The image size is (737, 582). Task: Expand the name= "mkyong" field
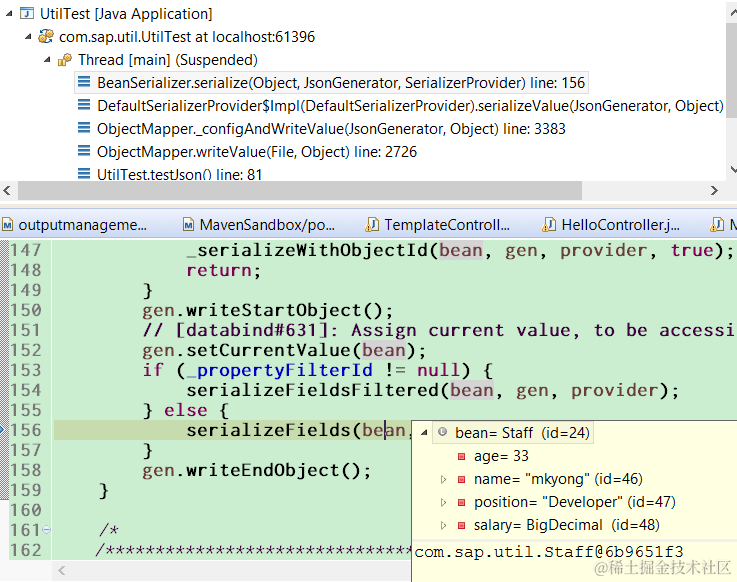coord(443,479)
